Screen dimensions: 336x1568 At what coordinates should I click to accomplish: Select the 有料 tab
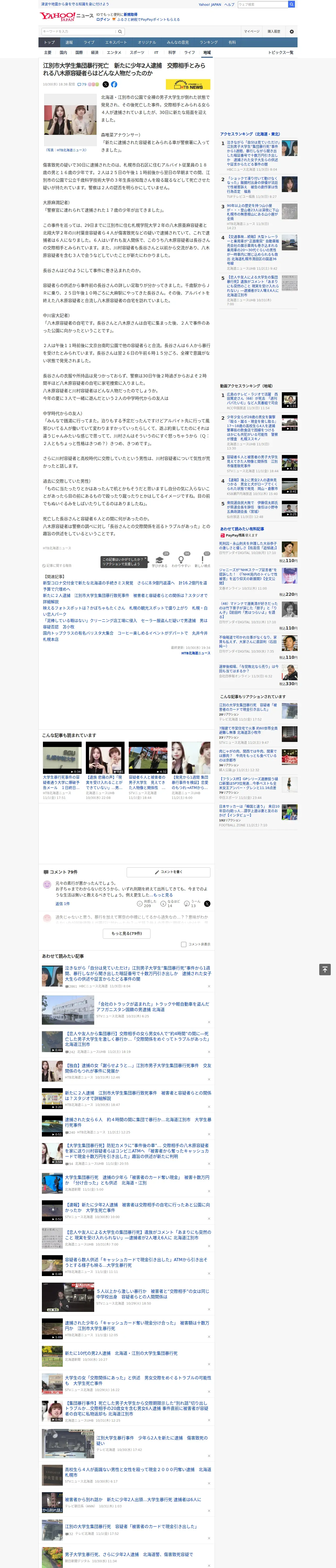coord(232,42)
